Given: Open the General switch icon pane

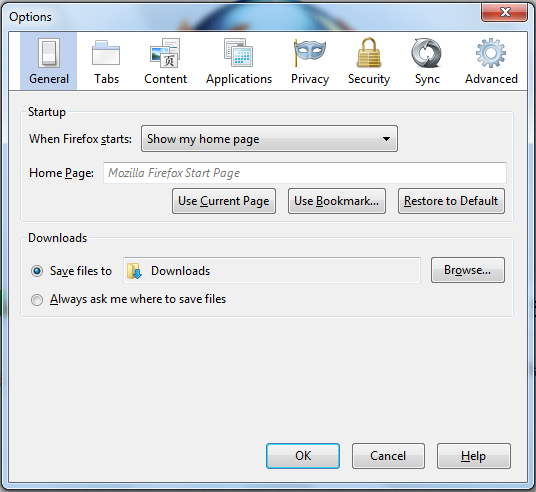Looking at the screenshot, I should point(49,53).
